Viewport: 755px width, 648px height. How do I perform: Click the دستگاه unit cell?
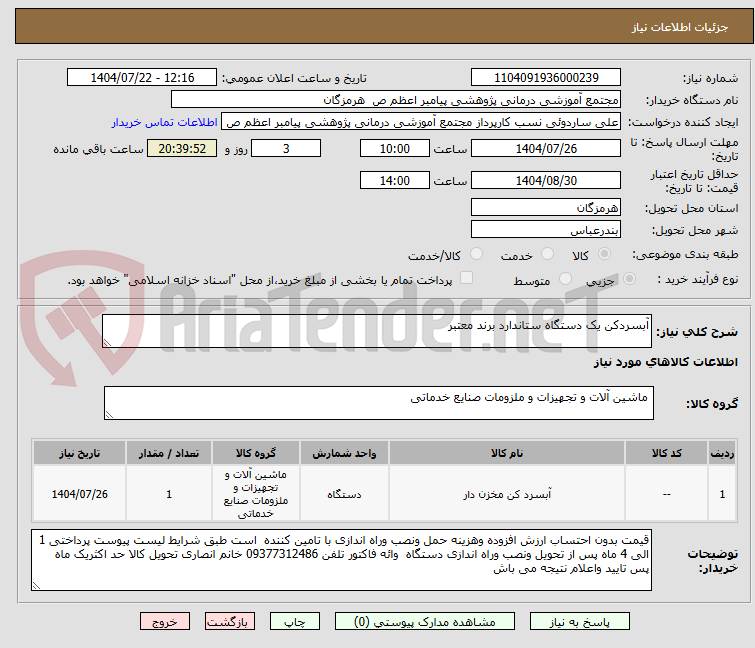click(344, 494)
